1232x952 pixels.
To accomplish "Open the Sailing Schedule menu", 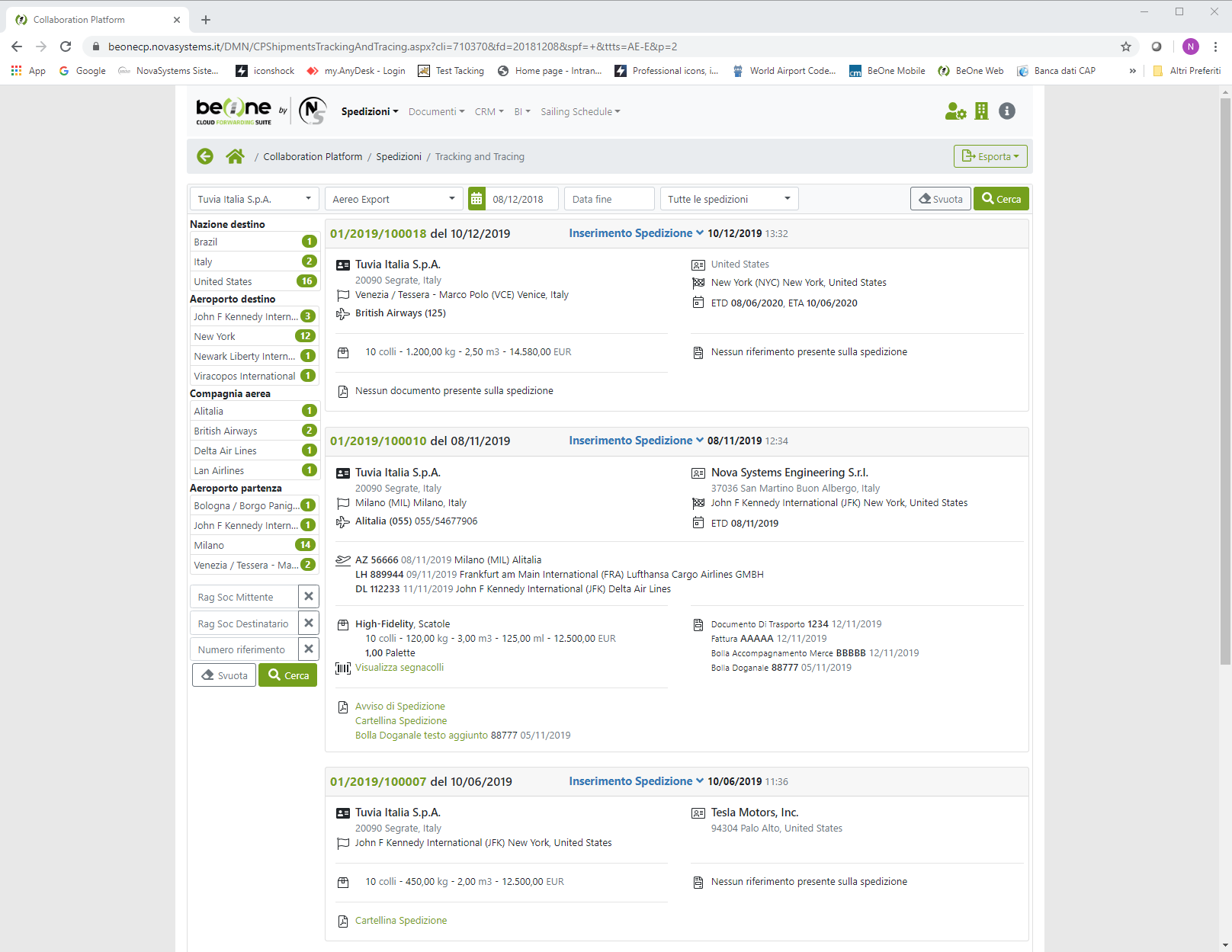I will (x=580, y=111).
